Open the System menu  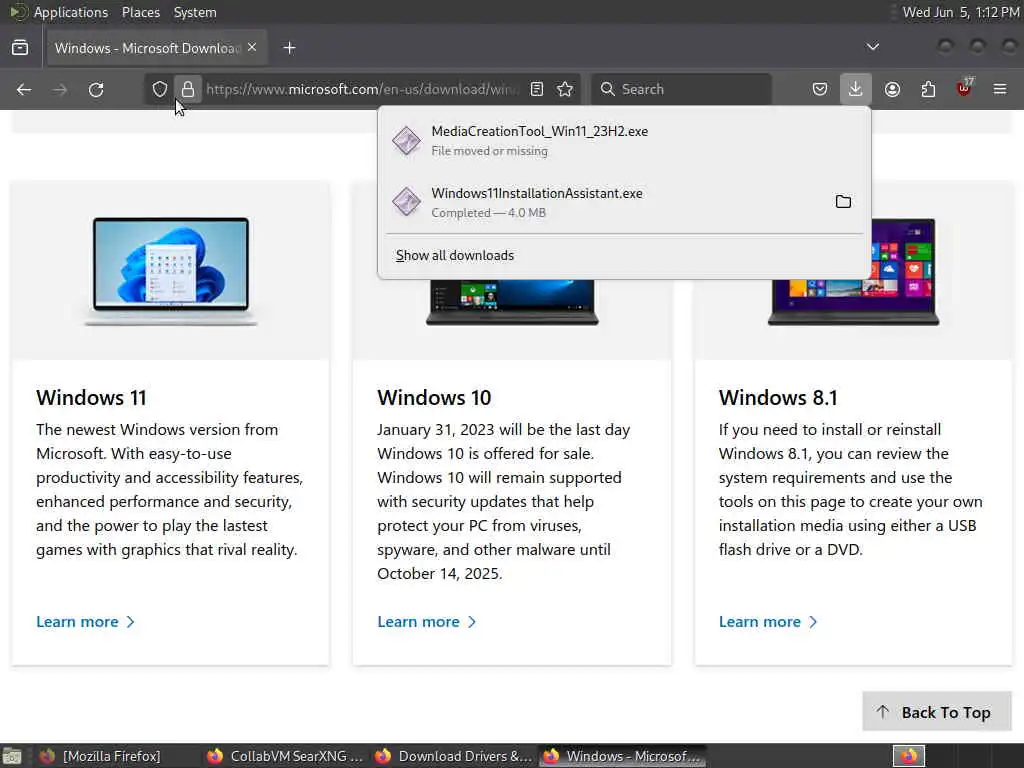(195, 12)
